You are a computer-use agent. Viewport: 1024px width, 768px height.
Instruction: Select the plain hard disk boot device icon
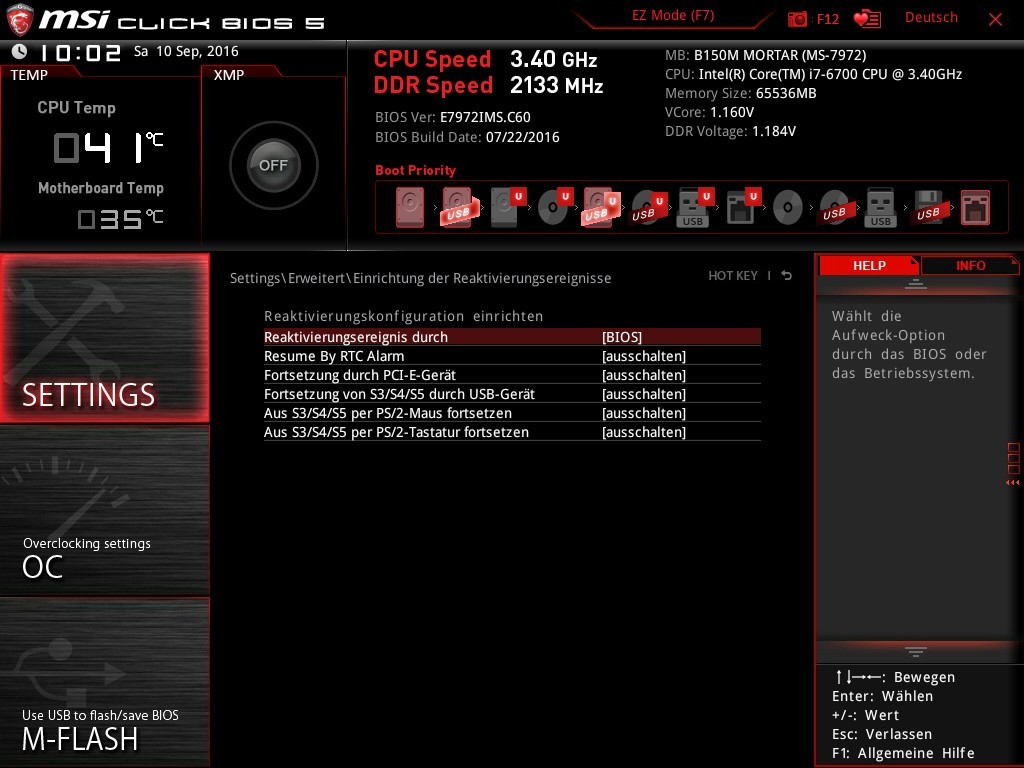click(x=409, y=207)
